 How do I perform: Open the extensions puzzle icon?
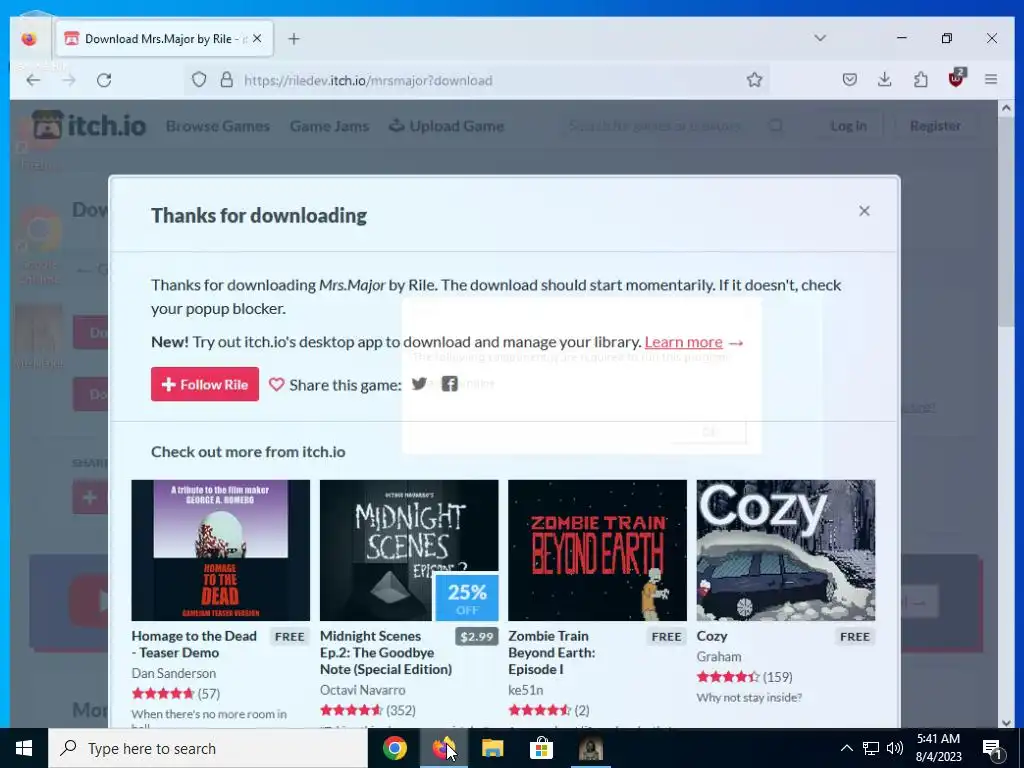[920, 80]
